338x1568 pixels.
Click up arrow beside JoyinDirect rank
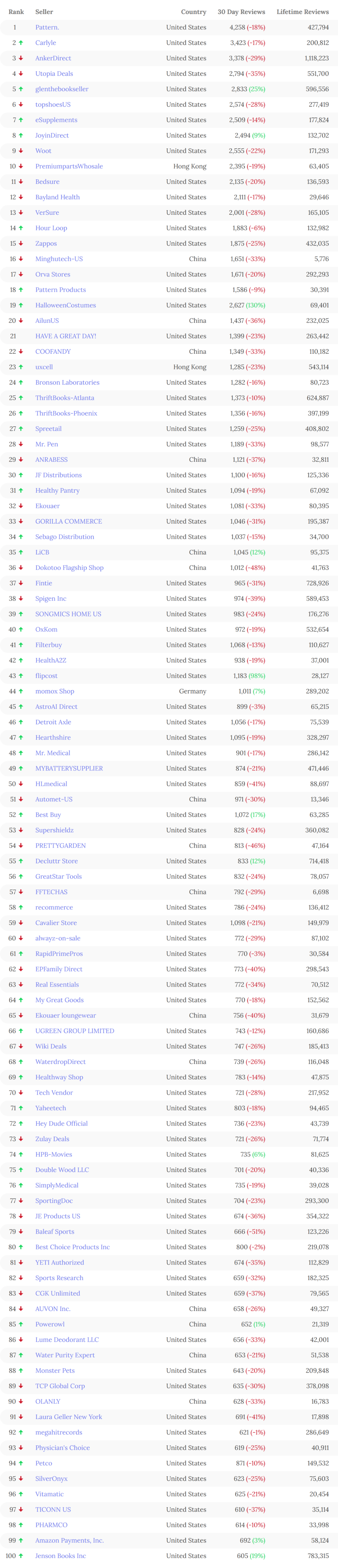point(21,135)
